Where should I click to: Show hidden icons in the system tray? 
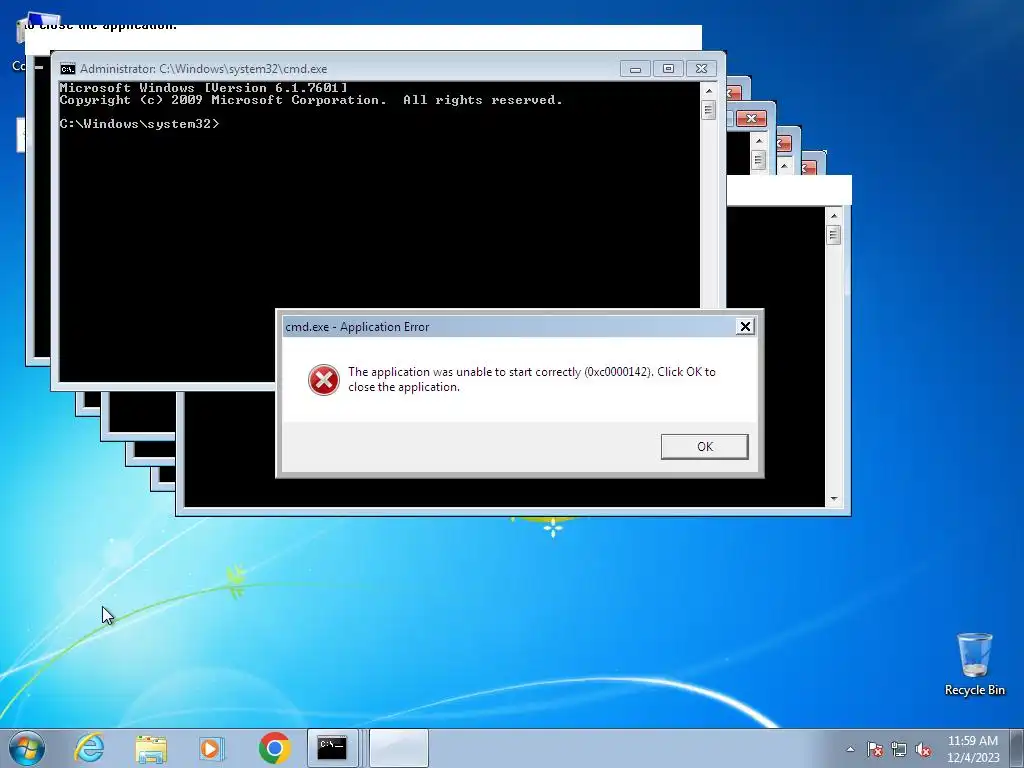850,749
